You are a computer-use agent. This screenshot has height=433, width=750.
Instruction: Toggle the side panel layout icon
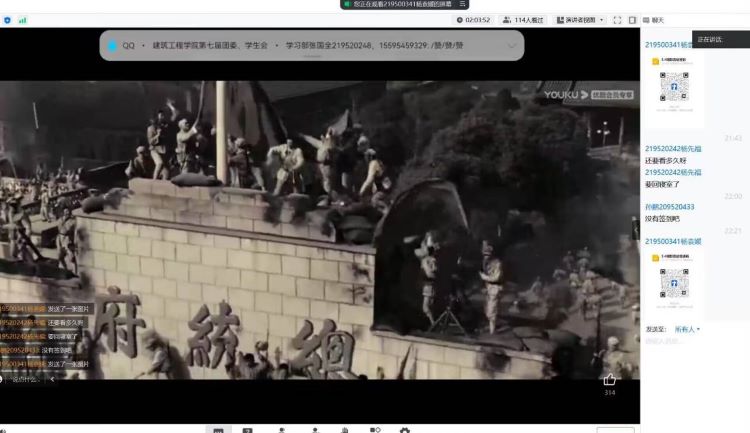tap(632, 20)
